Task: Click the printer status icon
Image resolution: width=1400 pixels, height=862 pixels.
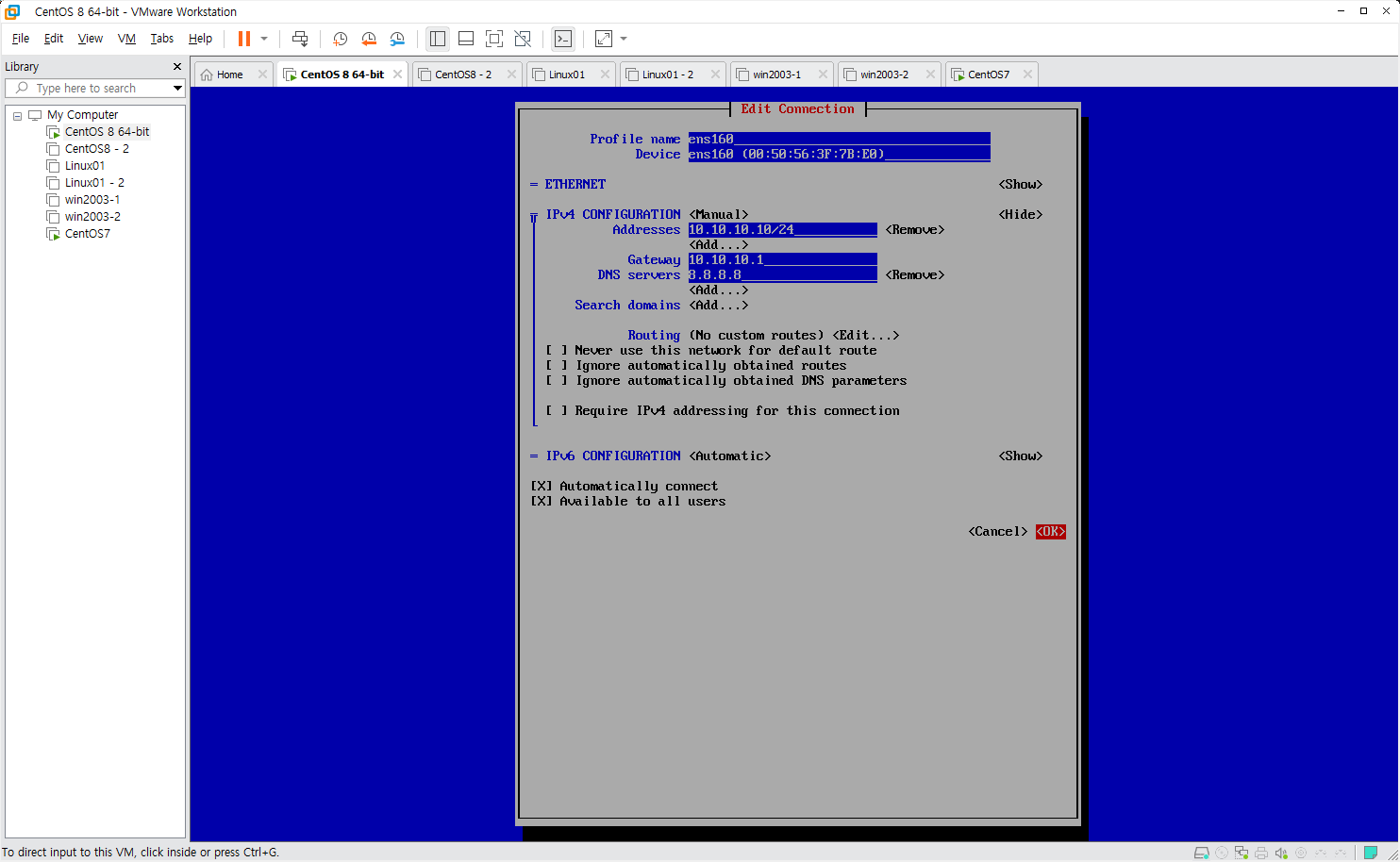Action: (x=1261, y=853)
